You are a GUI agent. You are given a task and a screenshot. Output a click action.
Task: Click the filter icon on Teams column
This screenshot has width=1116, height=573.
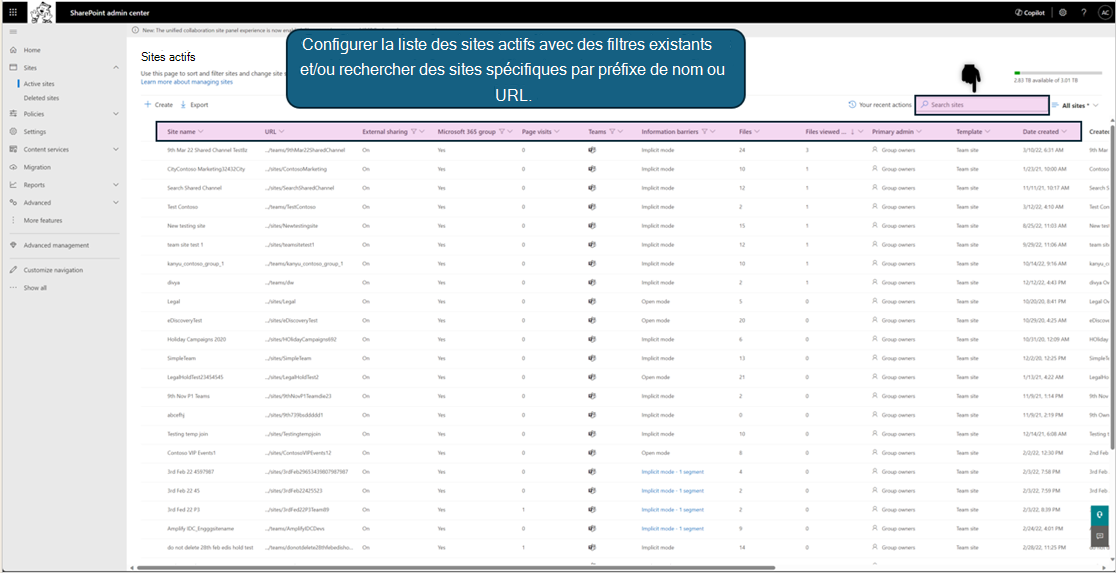click(x=612, y=132)
